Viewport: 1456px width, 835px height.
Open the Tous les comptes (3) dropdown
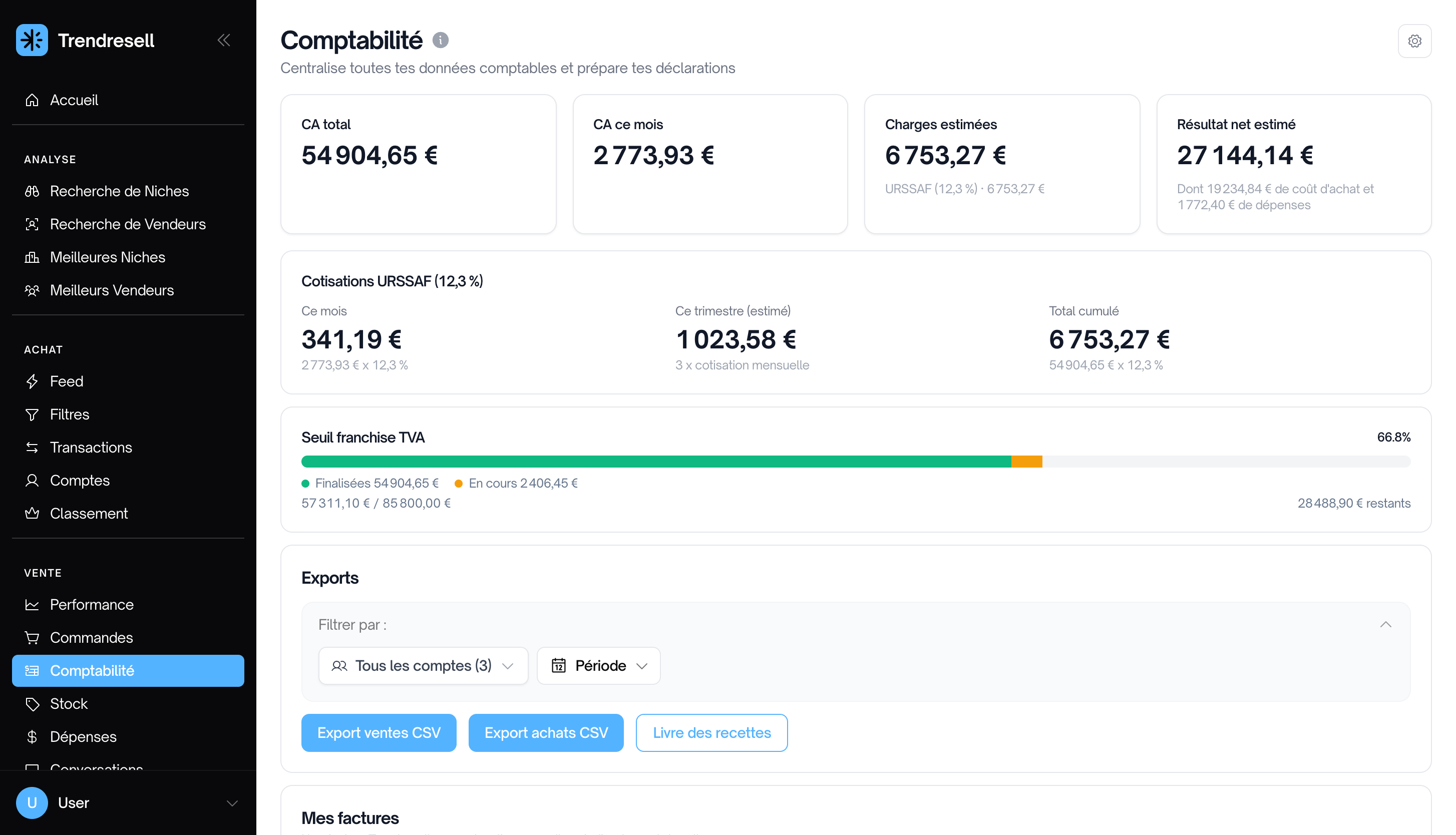(423, 666)
